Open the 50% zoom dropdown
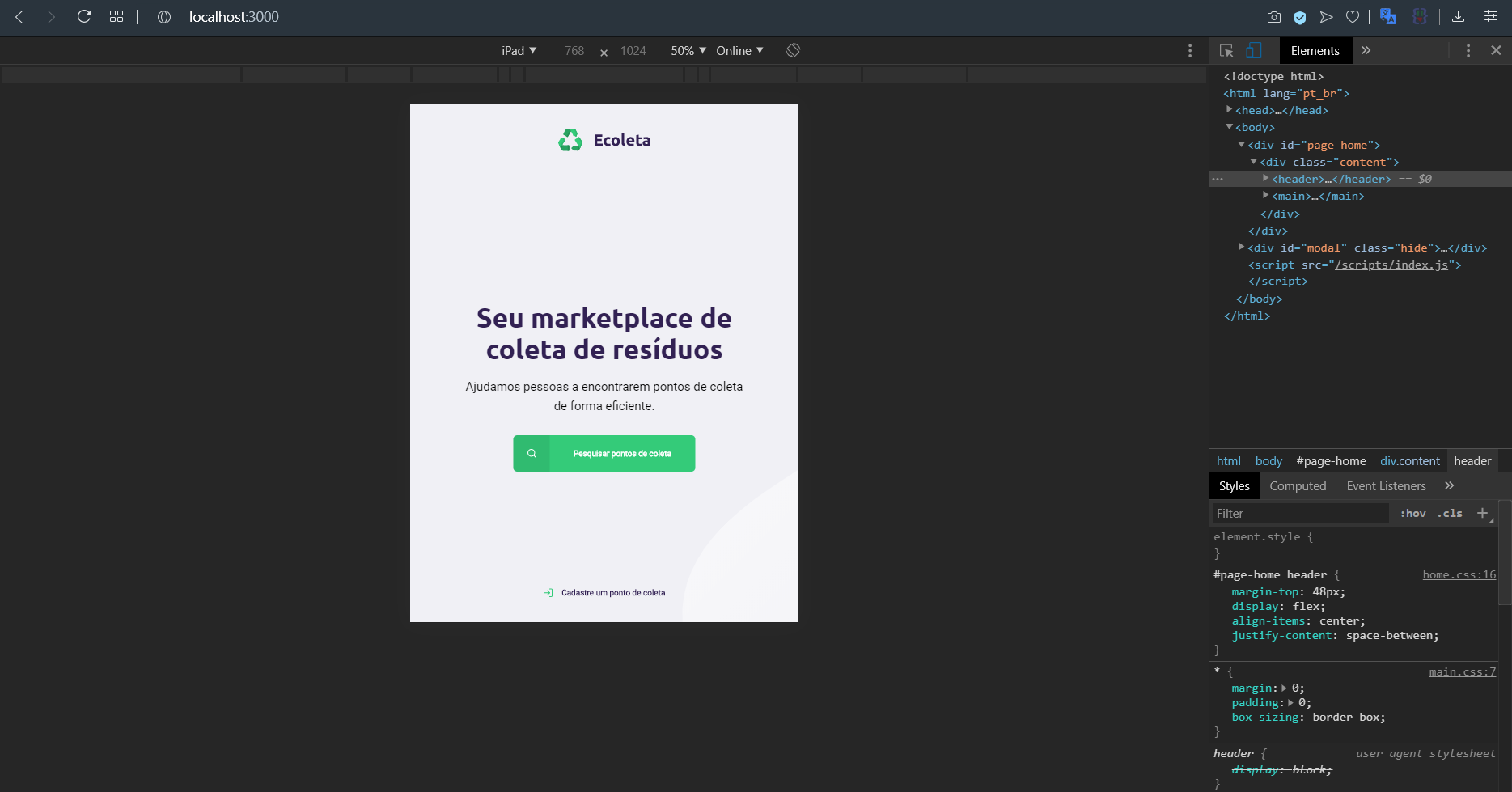 point(688,51)
